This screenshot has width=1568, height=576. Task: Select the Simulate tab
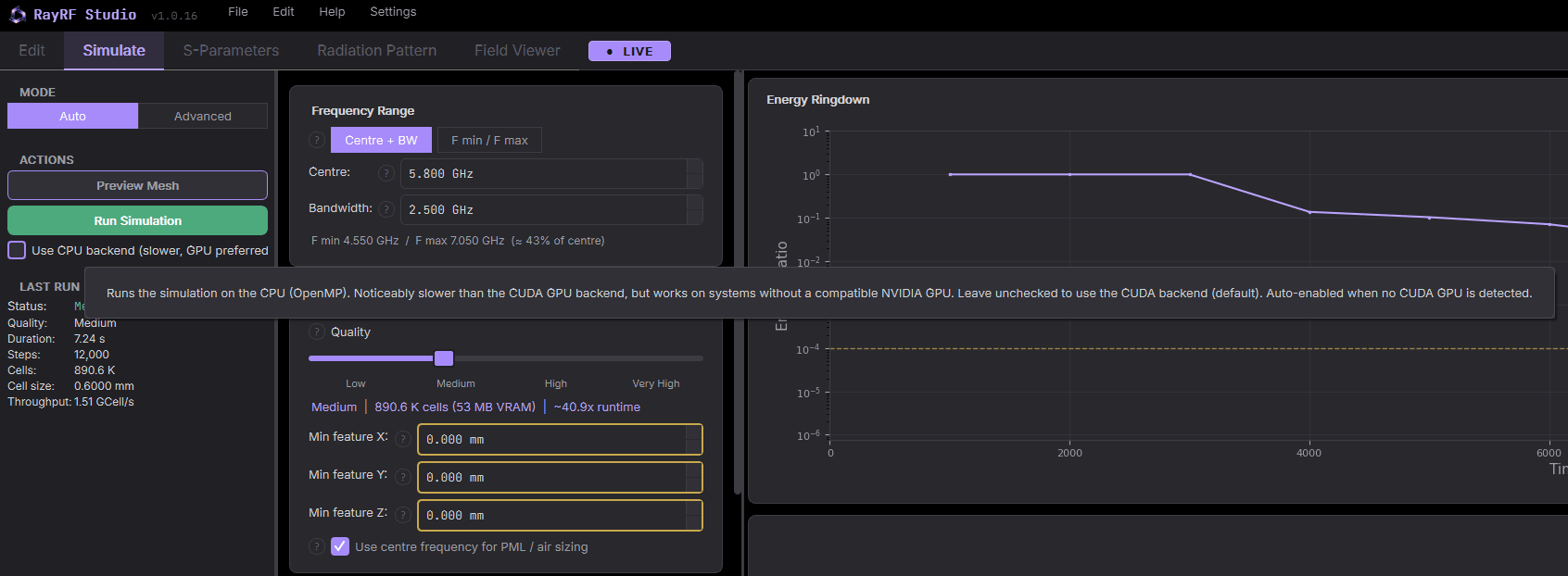pyautogui.click(x=114, y=51)
